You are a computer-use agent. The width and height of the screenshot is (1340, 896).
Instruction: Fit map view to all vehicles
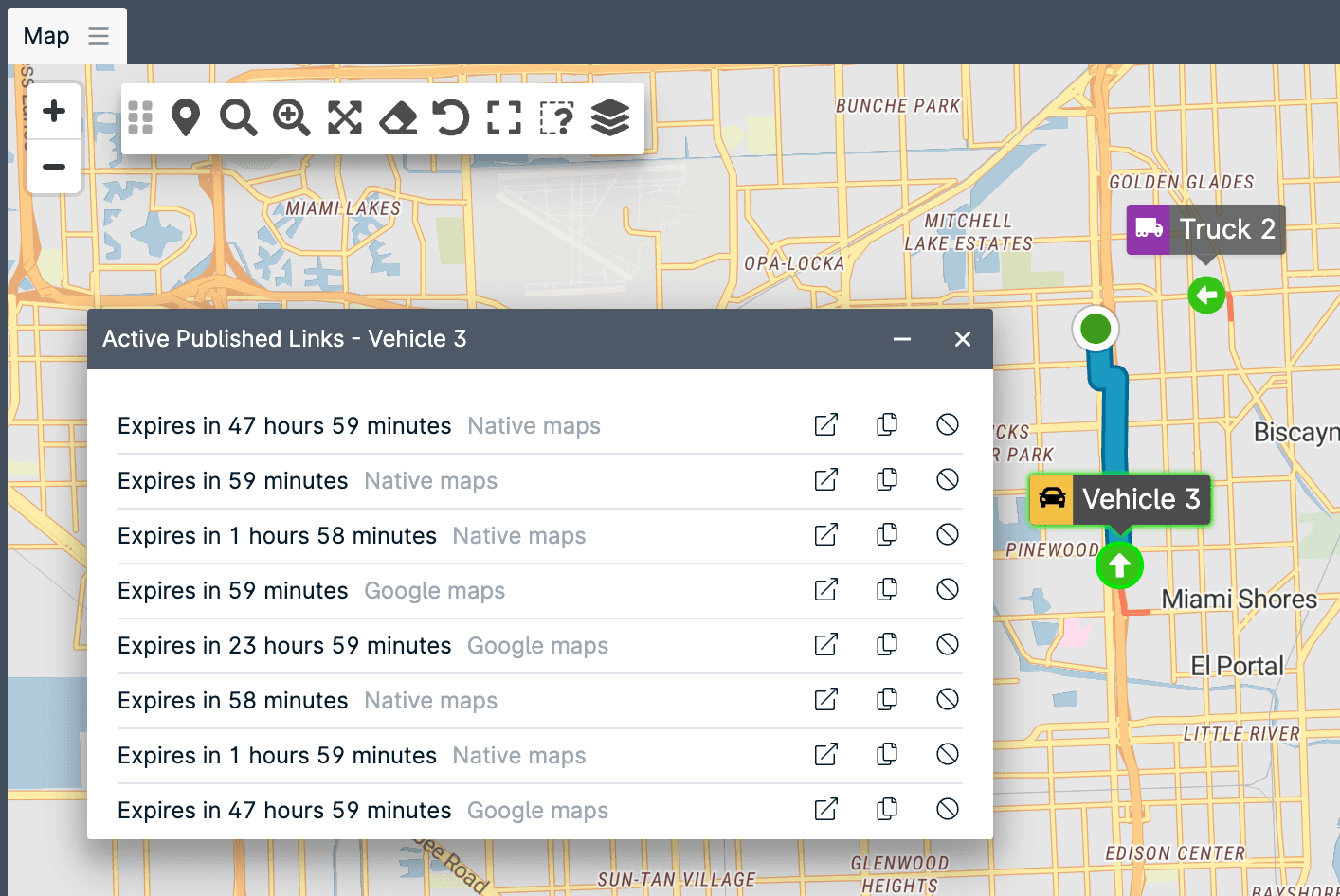[x=345, y=118]
